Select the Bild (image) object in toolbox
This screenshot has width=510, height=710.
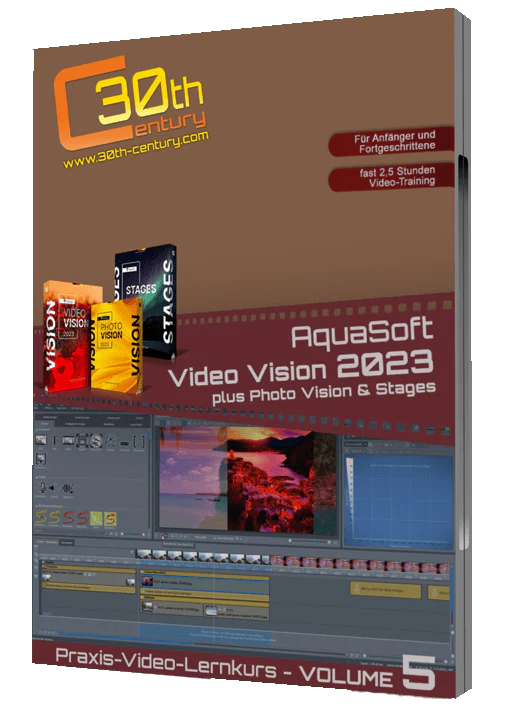[x=41, y=440]
